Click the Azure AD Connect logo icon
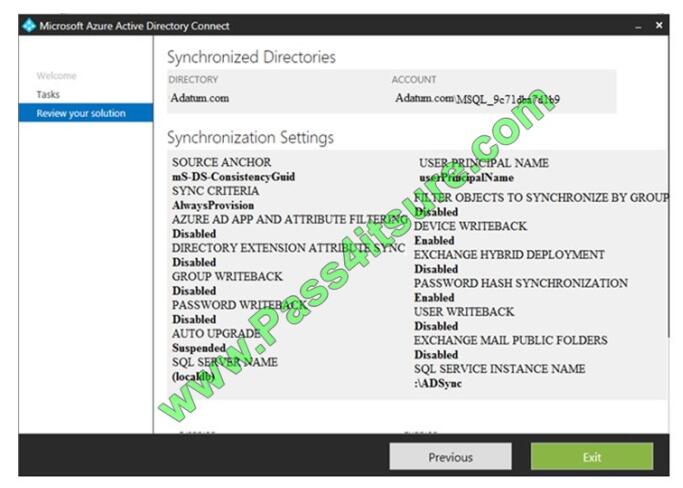683x488 pixels. coord(29,26)
